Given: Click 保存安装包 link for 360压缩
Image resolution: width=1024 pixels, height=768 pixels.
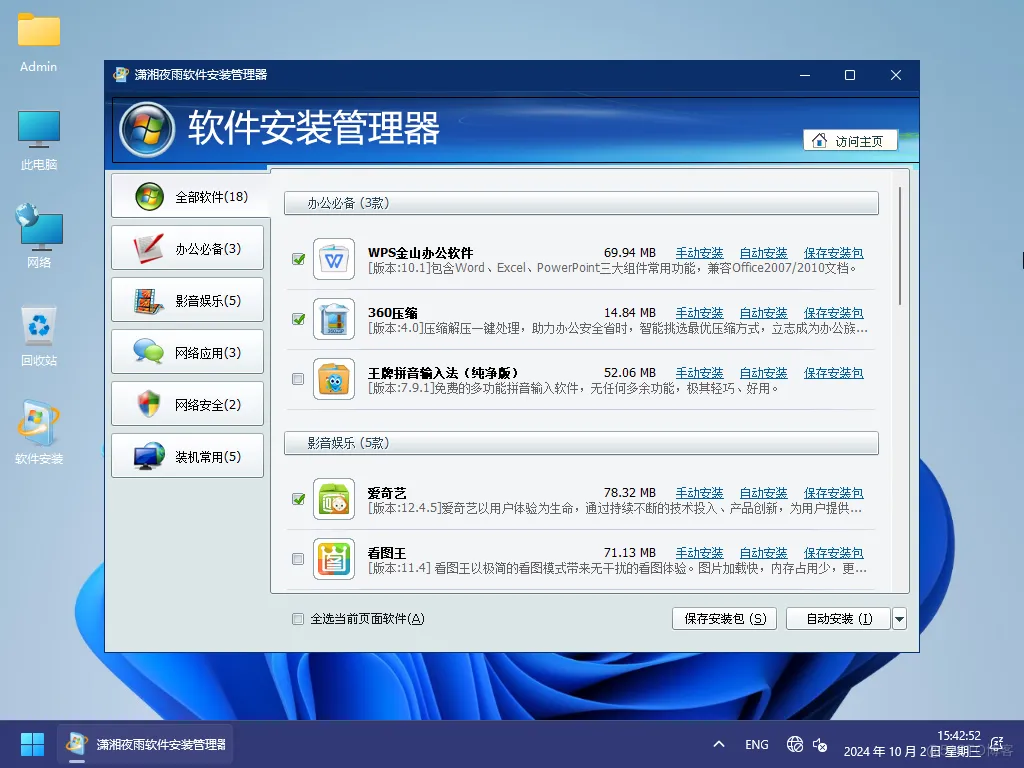Looking at the screenshot, I should [833, 313].
